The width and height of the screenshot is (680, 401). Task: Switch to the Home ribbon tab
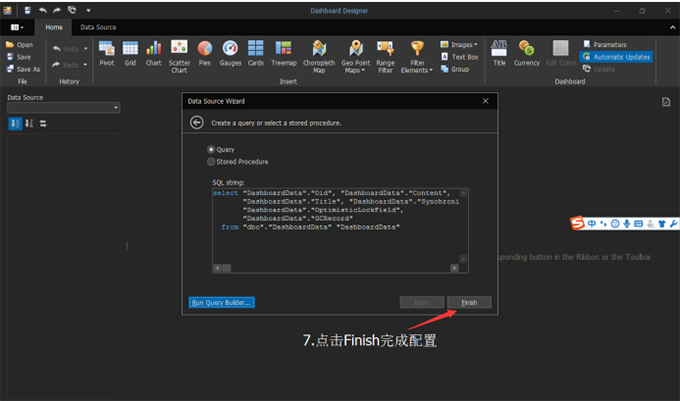(x=53, y=28)
